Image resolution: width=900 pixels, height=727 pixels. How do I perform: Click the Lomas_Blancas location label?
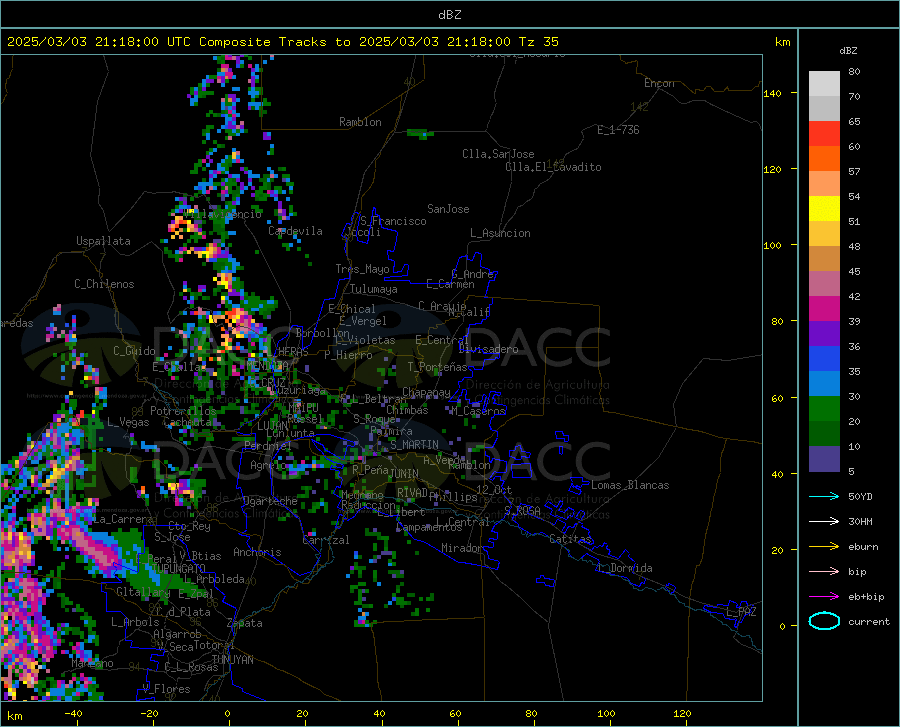(630, 485)
